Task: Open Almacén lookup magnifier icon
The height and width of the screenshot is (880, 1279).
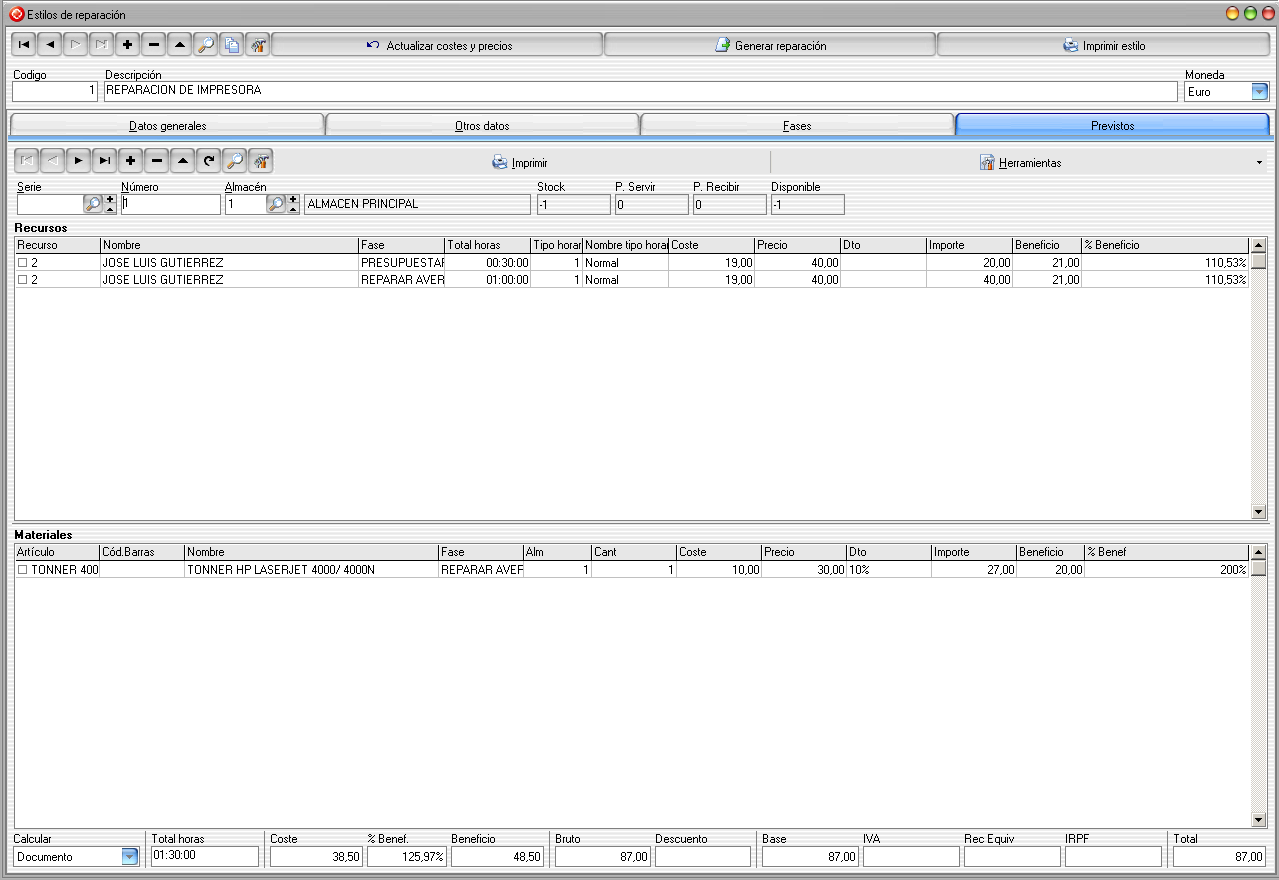Action: click(277, 204)
